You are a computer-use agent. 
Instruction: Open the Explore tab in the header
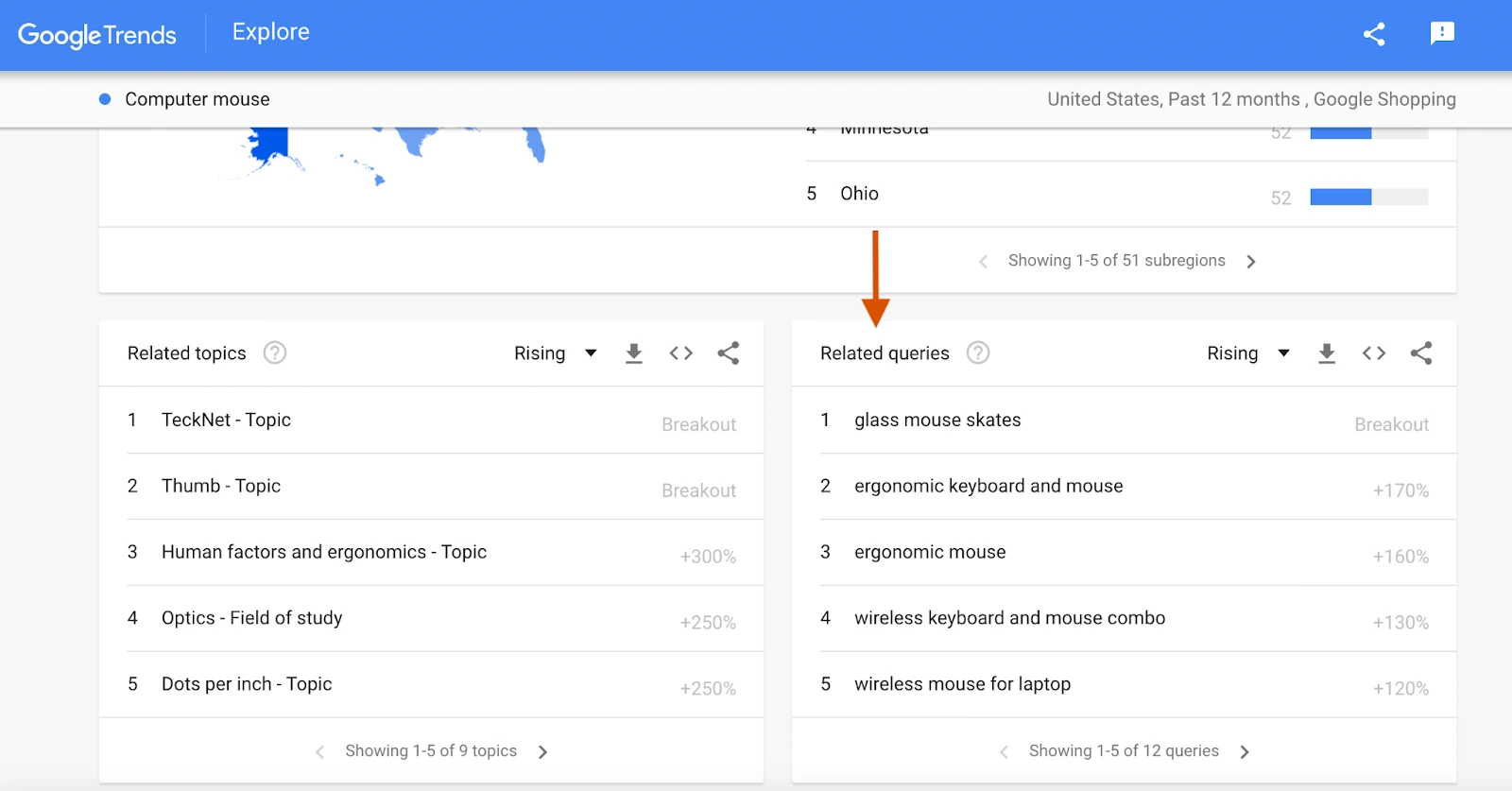[271, 32]
